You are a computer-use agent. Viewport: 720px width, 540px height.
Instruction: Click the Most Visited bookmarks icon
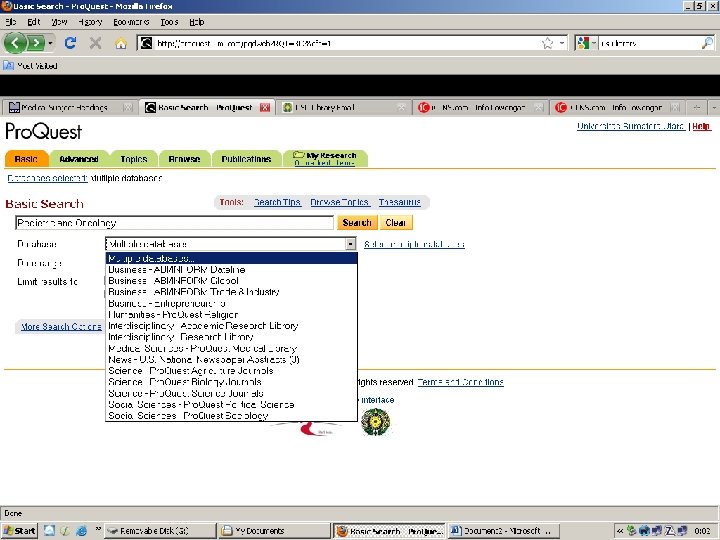[x=9, y=66]
